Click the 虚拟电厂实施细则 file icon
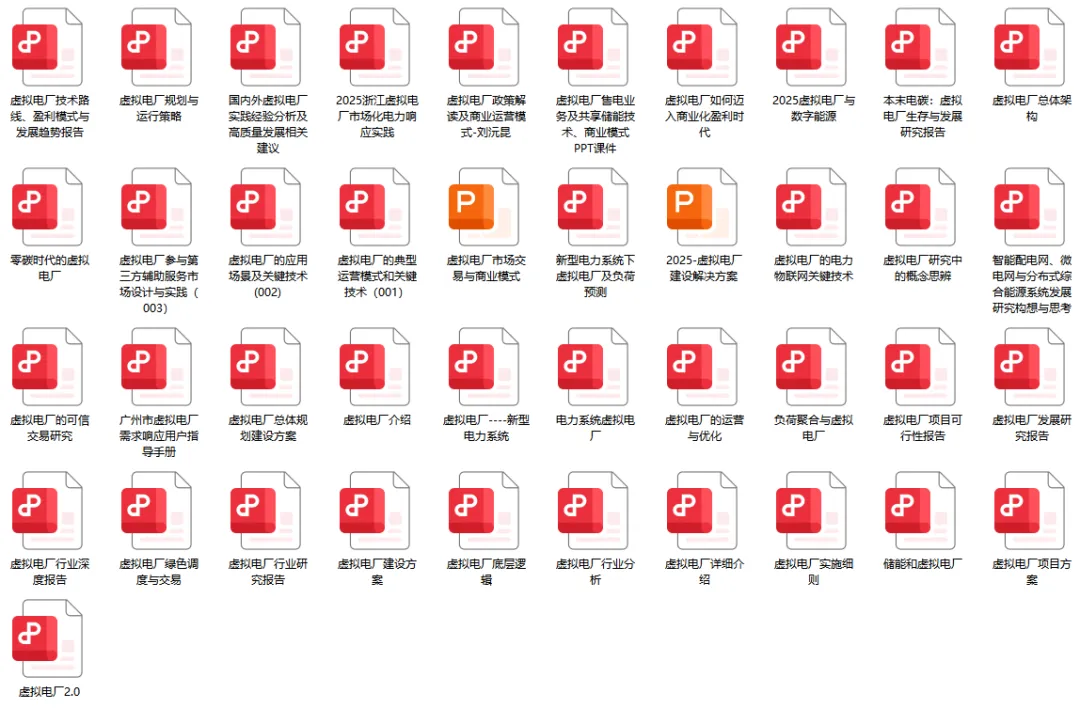The width and height of the screenshot is (1080, 709). point(811,511)
